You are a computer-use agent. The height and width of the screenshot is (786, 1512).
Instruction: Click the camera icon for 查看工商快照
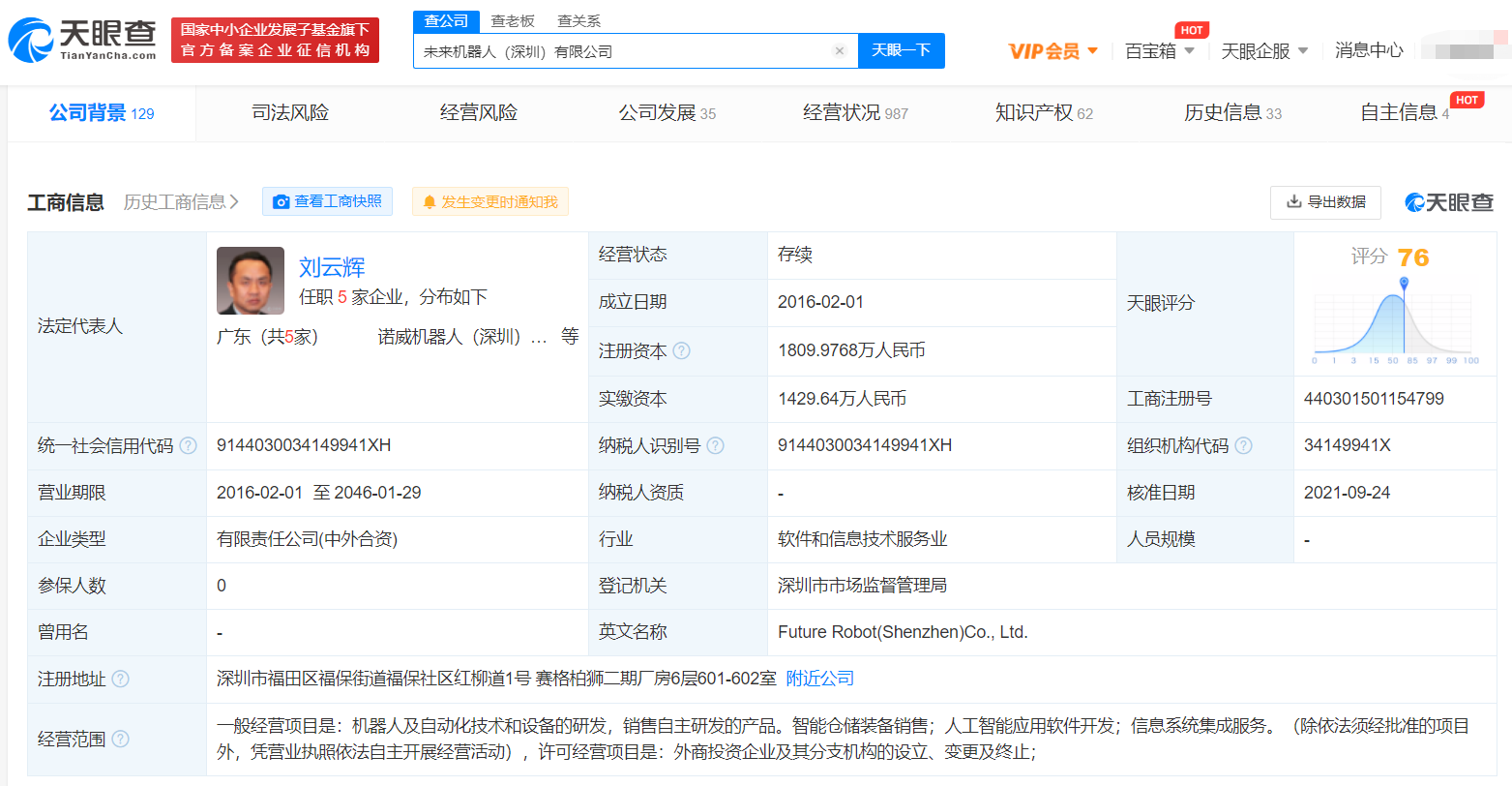(x=282, y=202)
